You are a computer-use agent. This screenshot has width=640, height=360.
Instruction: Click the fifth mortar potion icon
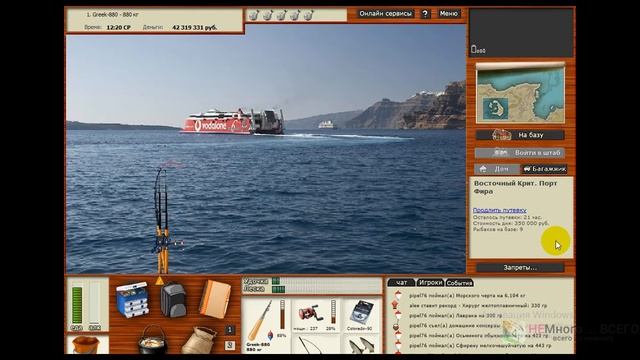pos(309,16)
